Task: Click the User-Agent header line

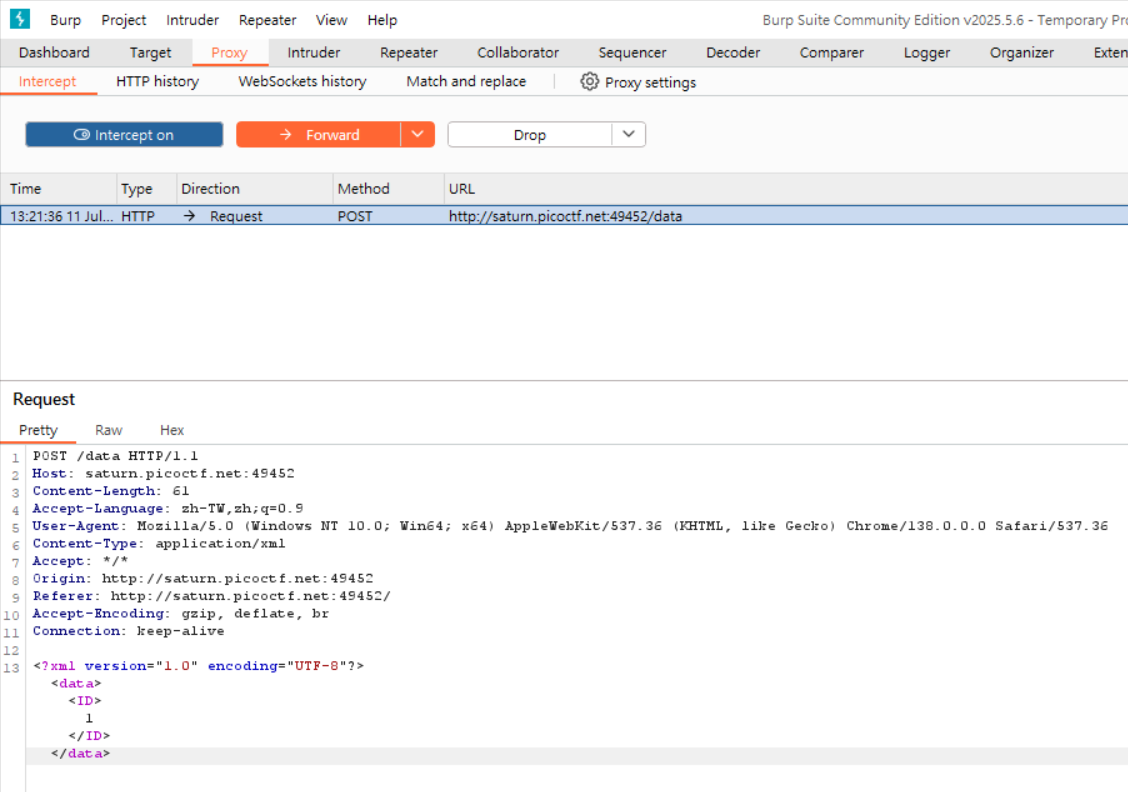Action: (x=570, y=526)
